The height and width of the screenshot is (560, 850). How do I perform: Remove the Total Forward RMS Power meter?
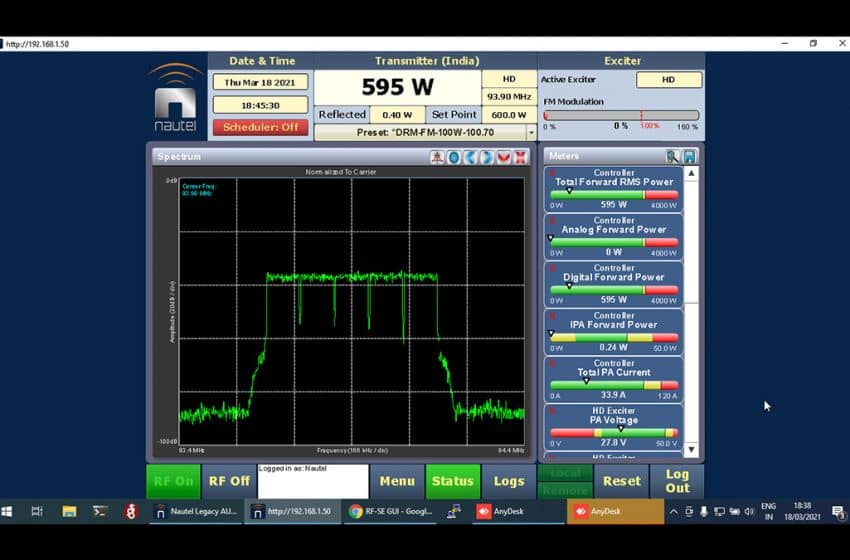click(552, 173)
